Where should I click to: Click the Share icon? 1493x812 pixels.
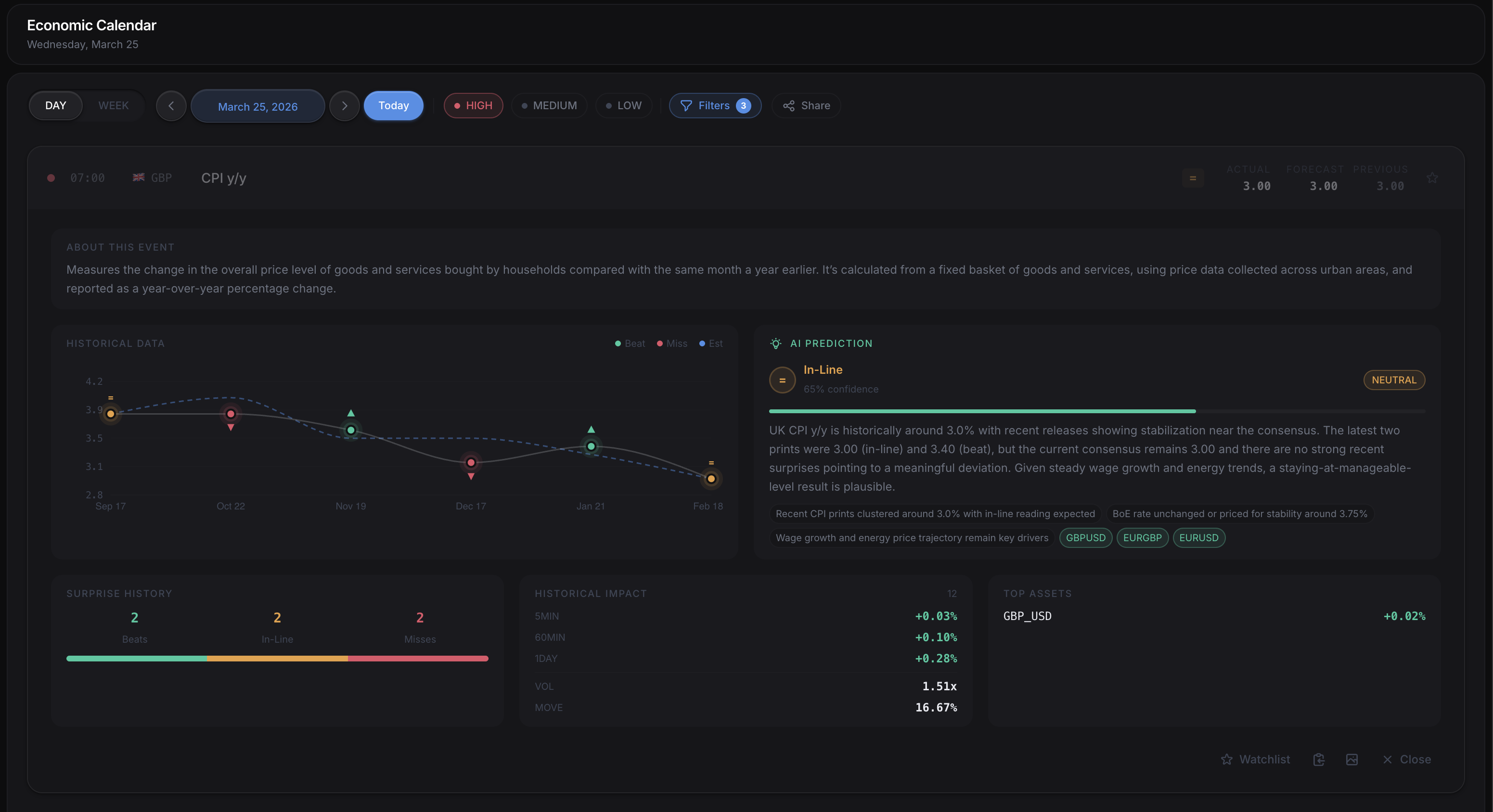click(x=788, y=105)
